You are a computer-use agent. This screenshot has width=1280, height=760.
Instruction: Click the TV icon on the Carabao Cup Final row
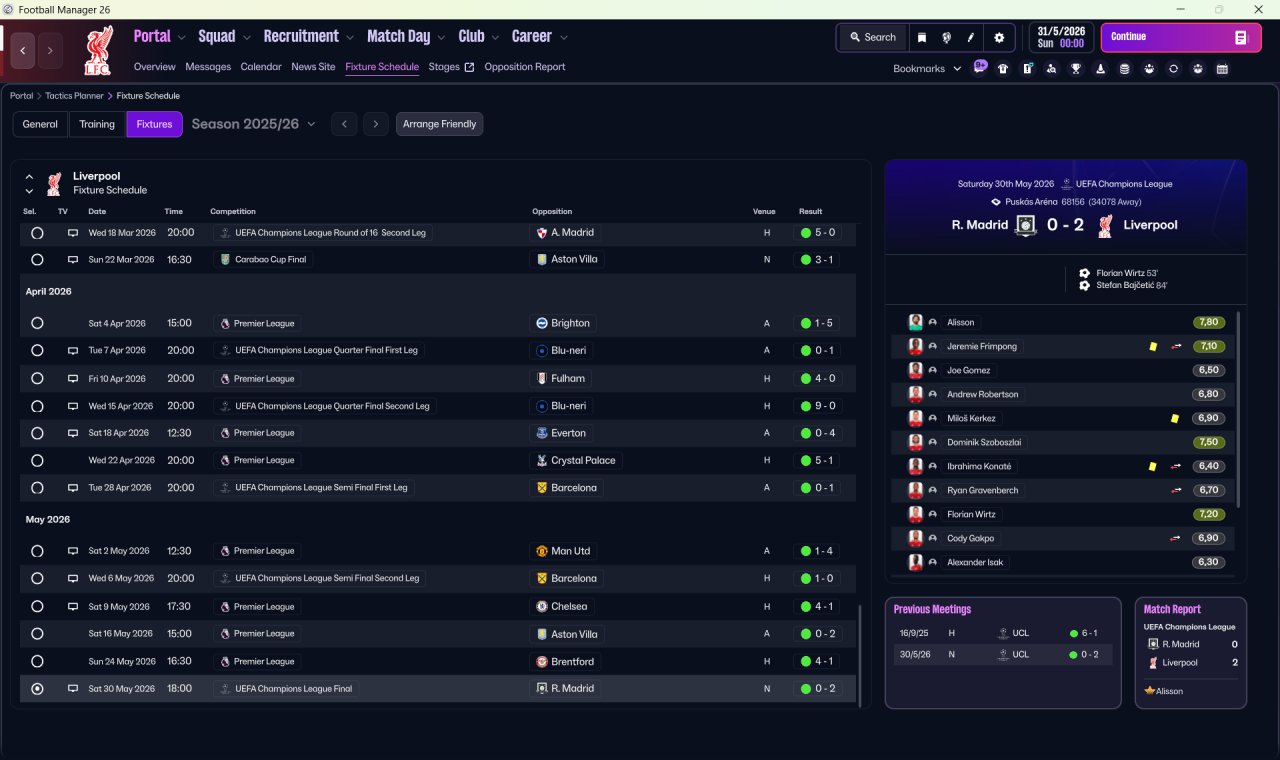point(73,259)
